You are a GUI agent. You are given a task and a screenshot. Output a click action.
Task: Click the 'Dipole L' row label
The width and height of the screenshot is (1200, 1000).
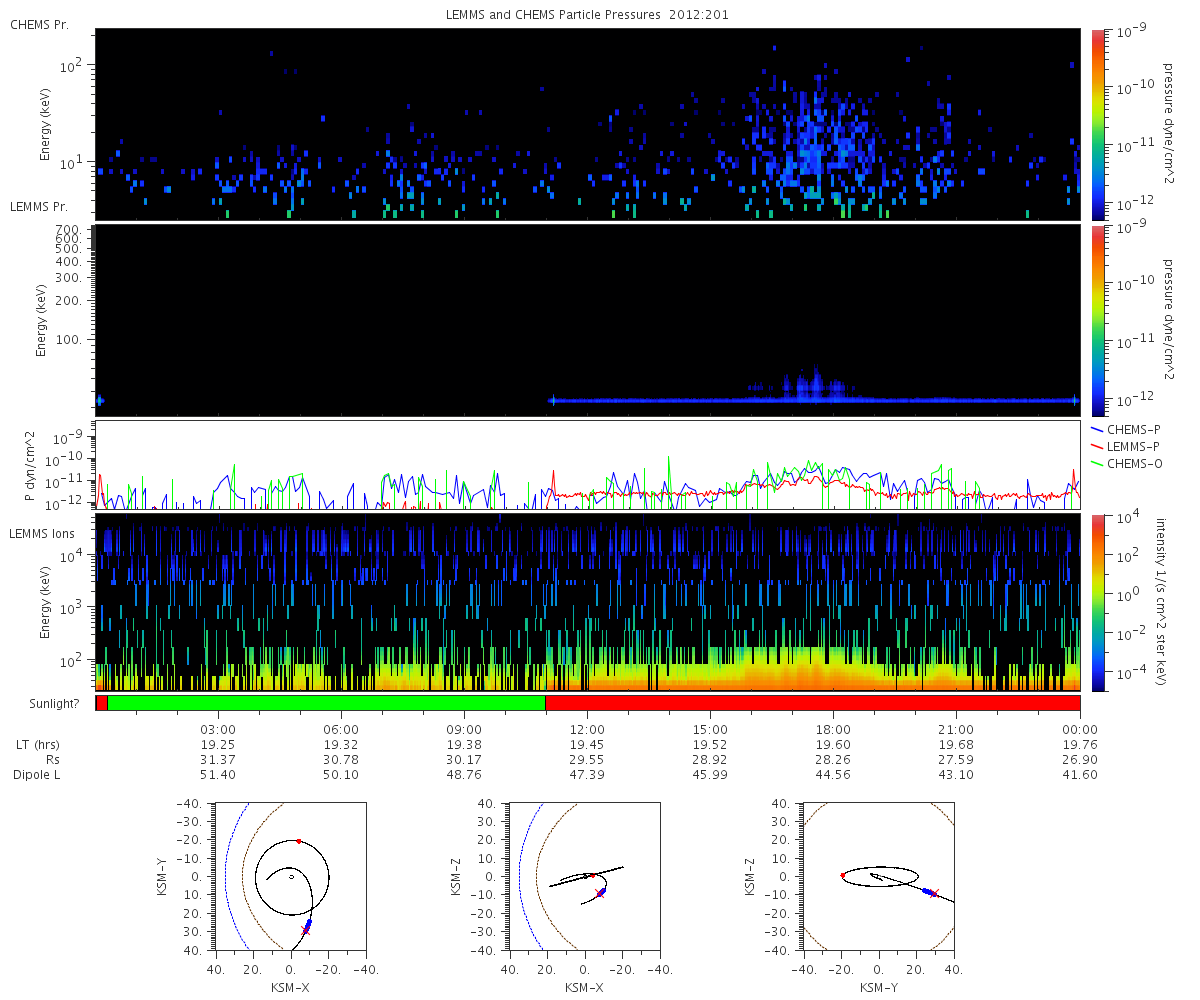[38, 775]
